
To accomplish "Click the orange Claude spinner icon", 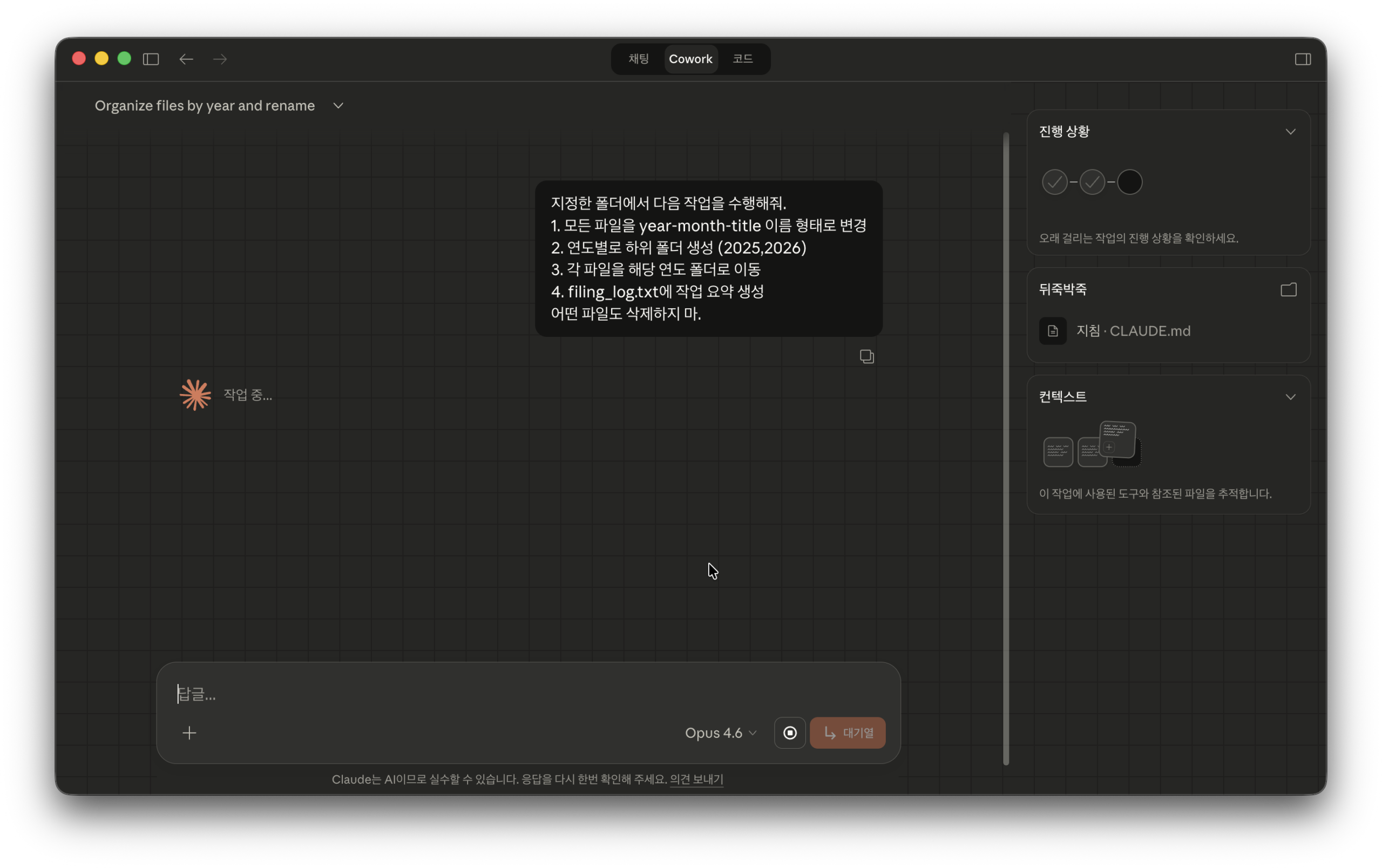I will (195, 395).
